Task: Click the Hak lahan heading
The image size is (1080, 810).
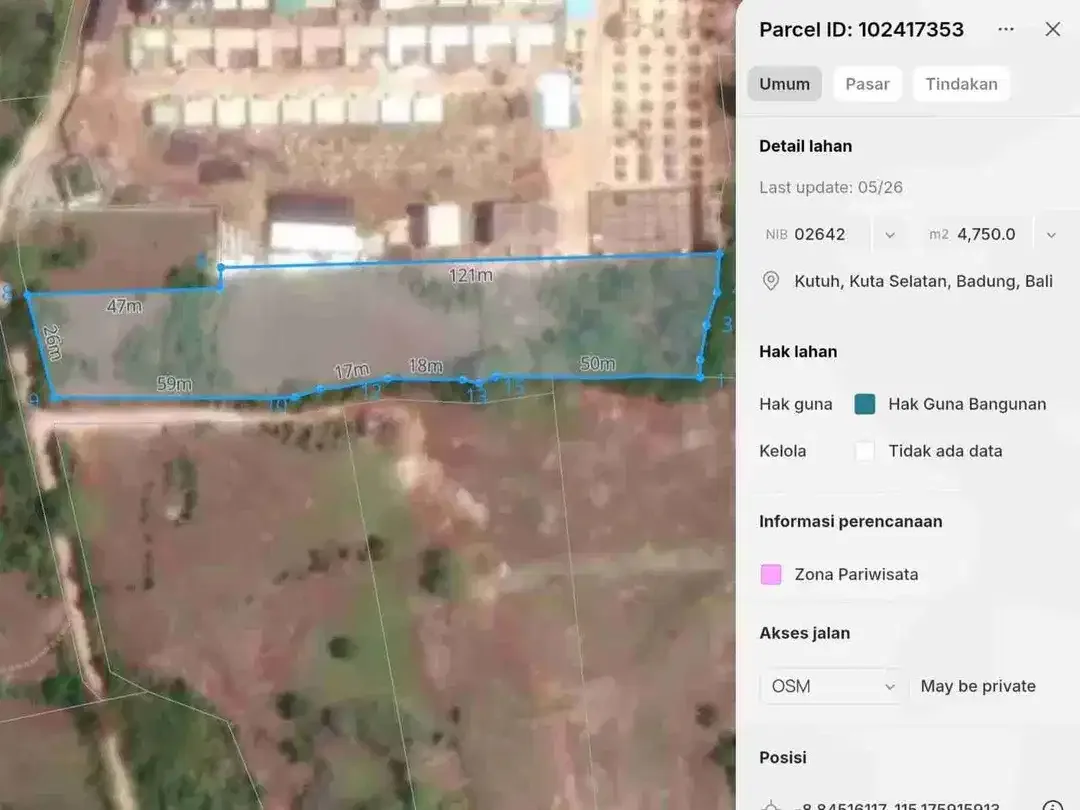Action: tap(798, 351)
